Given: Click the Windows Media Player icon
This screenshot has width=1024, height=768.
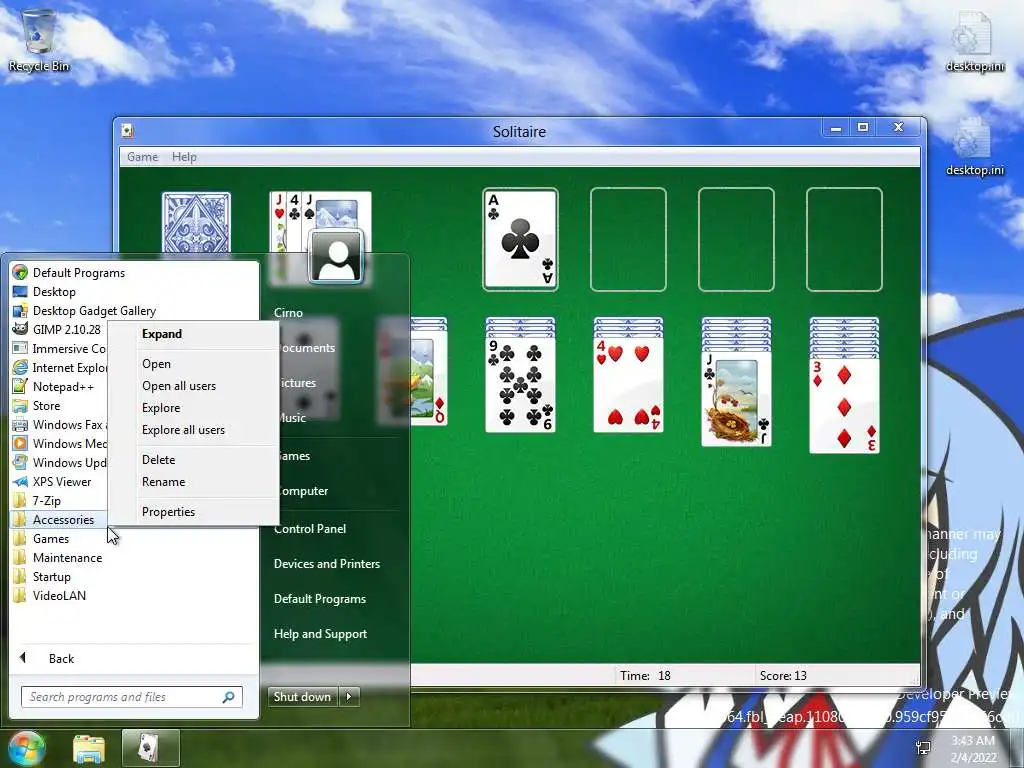Looking at the screenshot, I should click(x=20, y=443).
